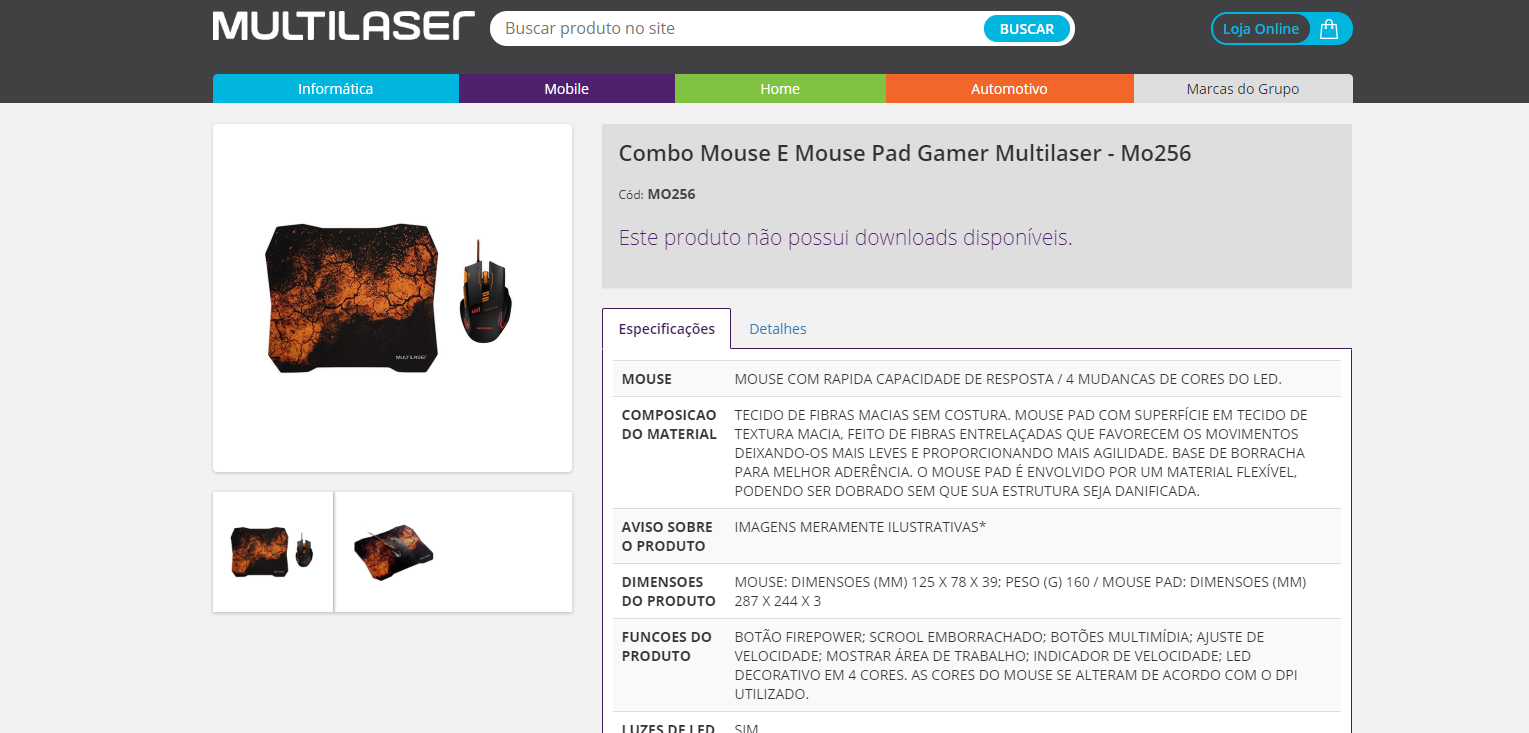Click the shopping bag icon

(1329, 29)
